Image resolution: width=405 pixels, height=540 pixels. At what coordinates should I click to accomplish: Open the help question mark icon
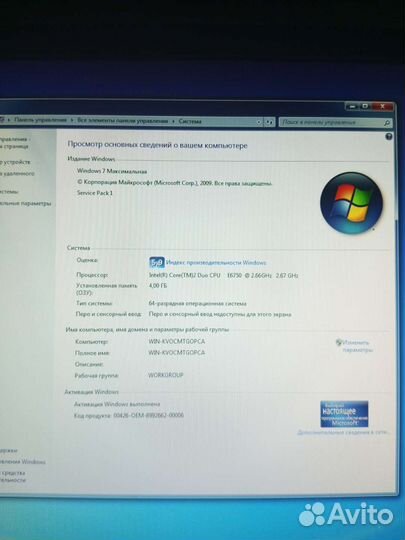(x=388, y=137)
